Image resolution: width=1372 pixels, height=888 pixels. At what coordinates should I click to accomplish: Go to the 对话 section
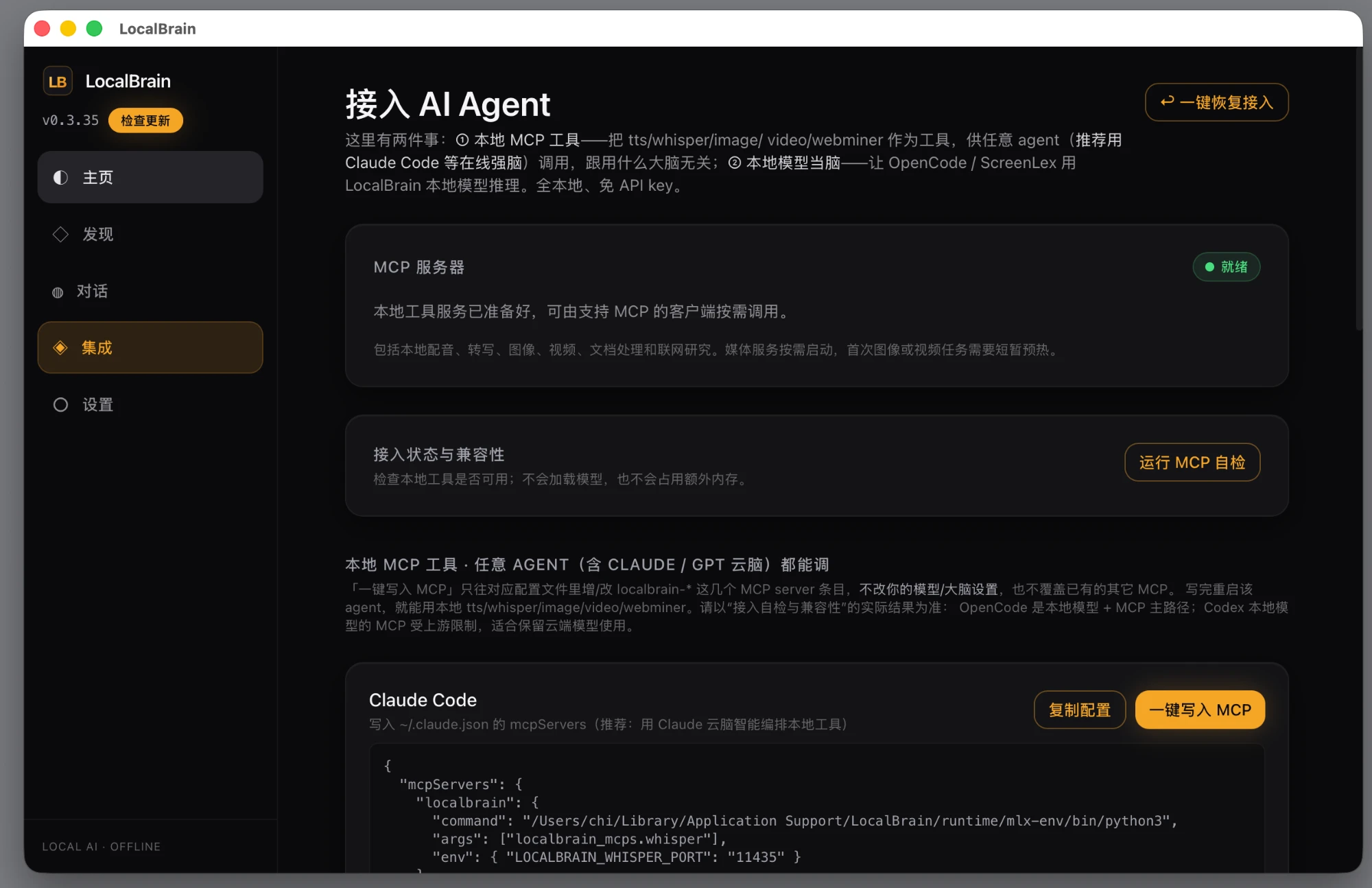tap(150, 291)
